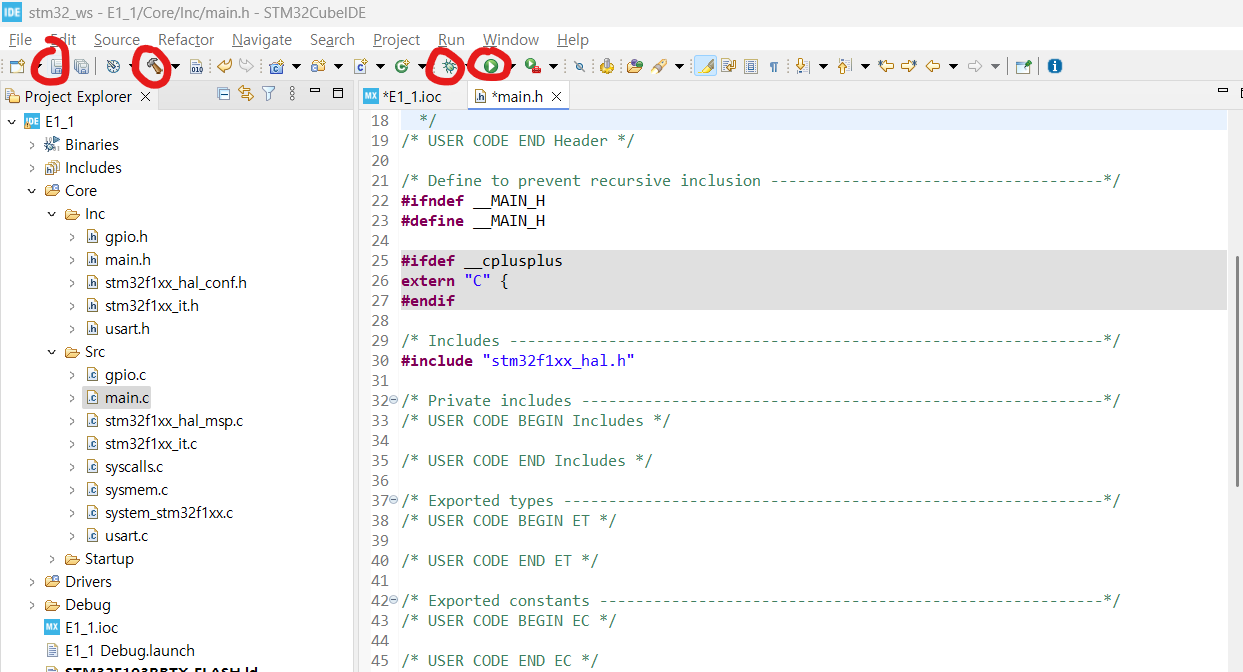
Task: Open the dropdown arrow beside the green Run icon
Action: (512, 67)
